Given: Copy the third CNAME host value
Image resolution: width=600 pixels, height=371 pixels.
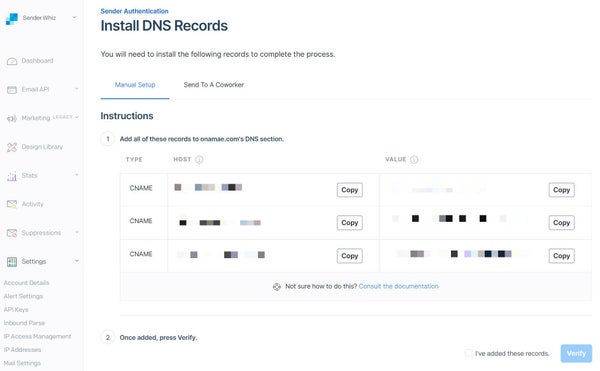Looking at the screenshot, I should click(350, 256).
